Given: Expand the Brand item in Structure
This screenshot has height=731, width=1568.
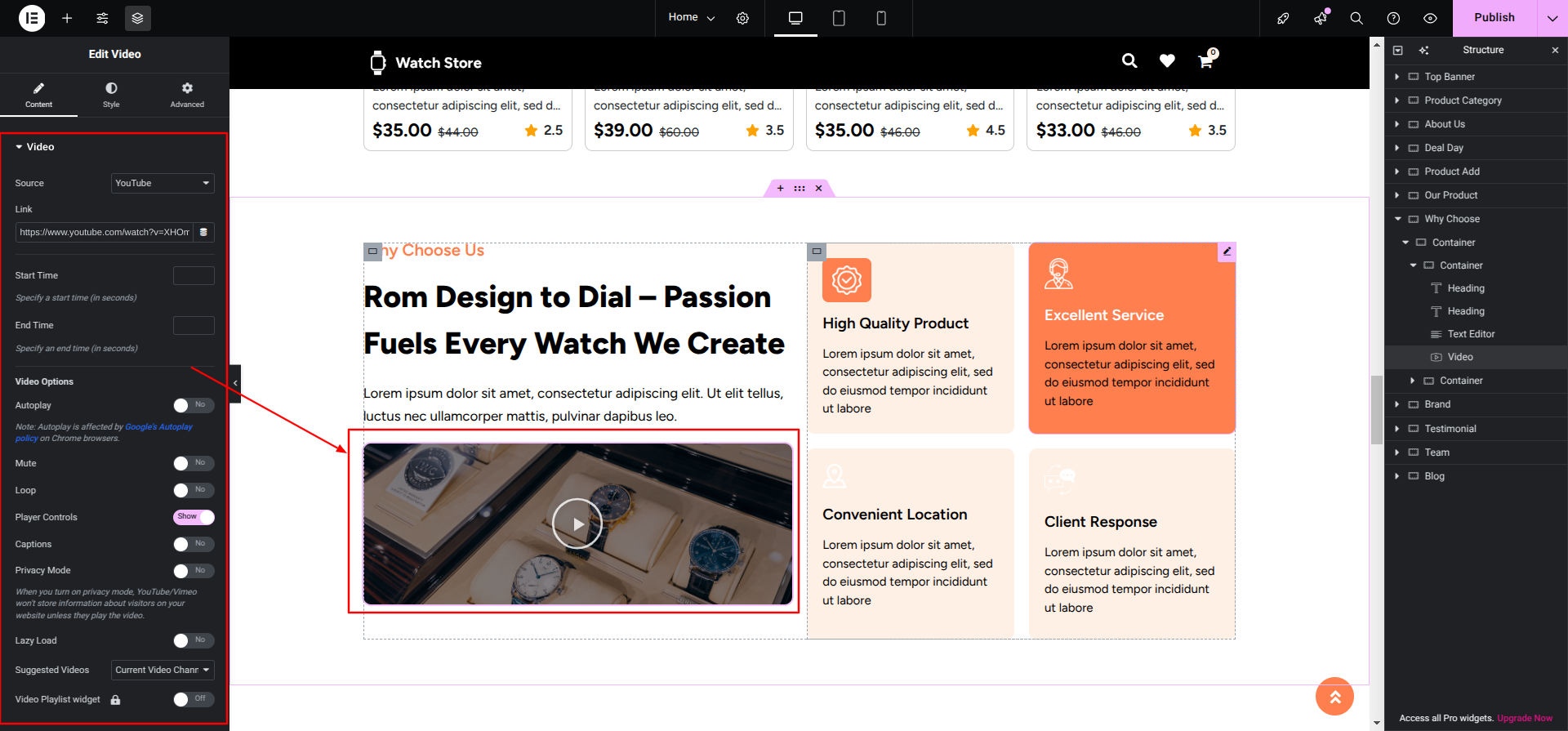Looking at the screenshot, I should [x=1397, y=404].
